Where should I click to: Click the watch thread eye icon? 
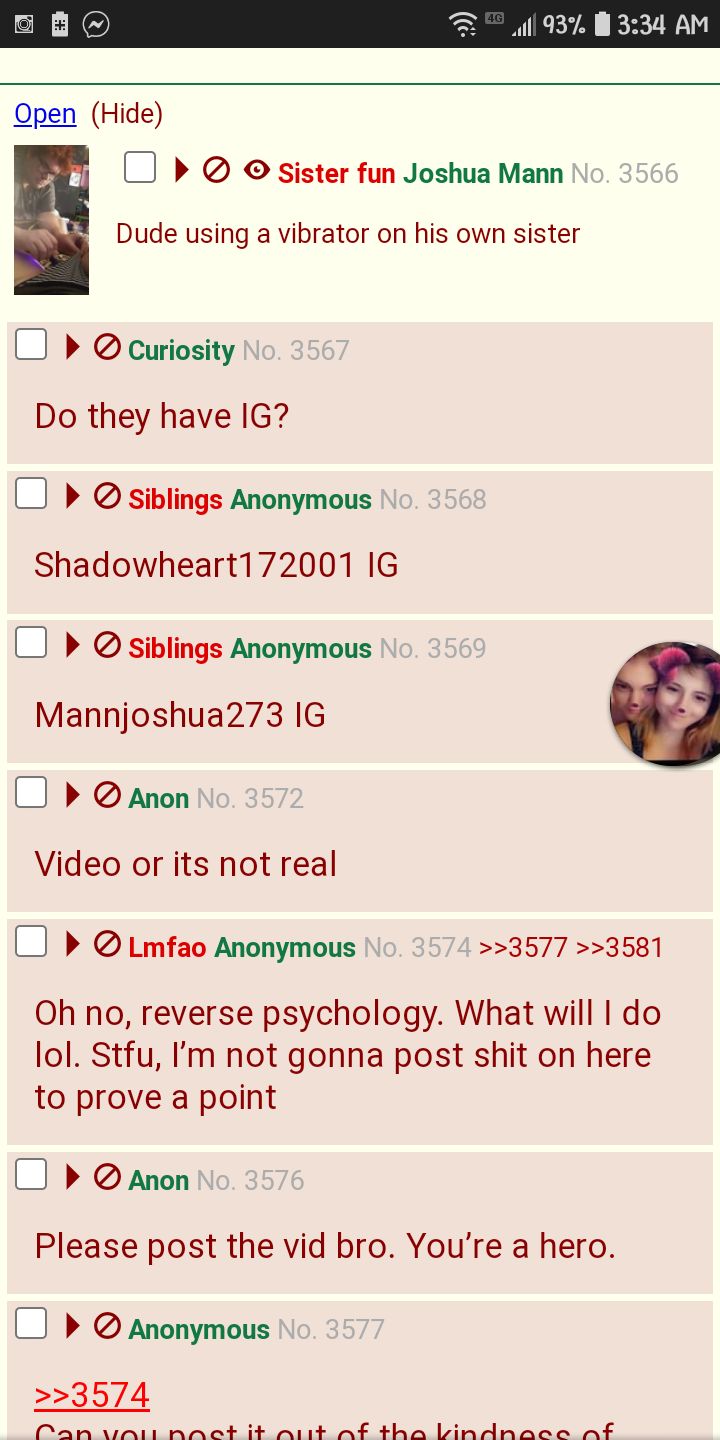[257, 171]
